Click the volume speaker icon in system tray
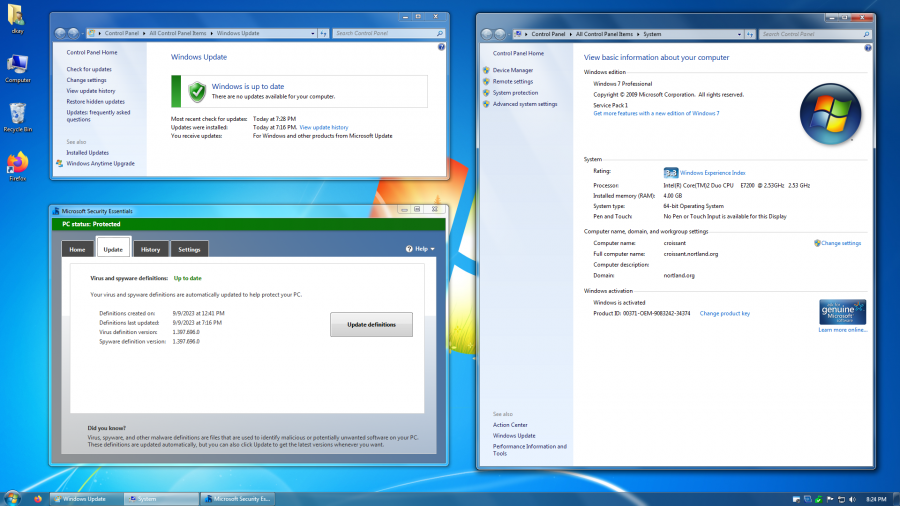 click(850, 498)
